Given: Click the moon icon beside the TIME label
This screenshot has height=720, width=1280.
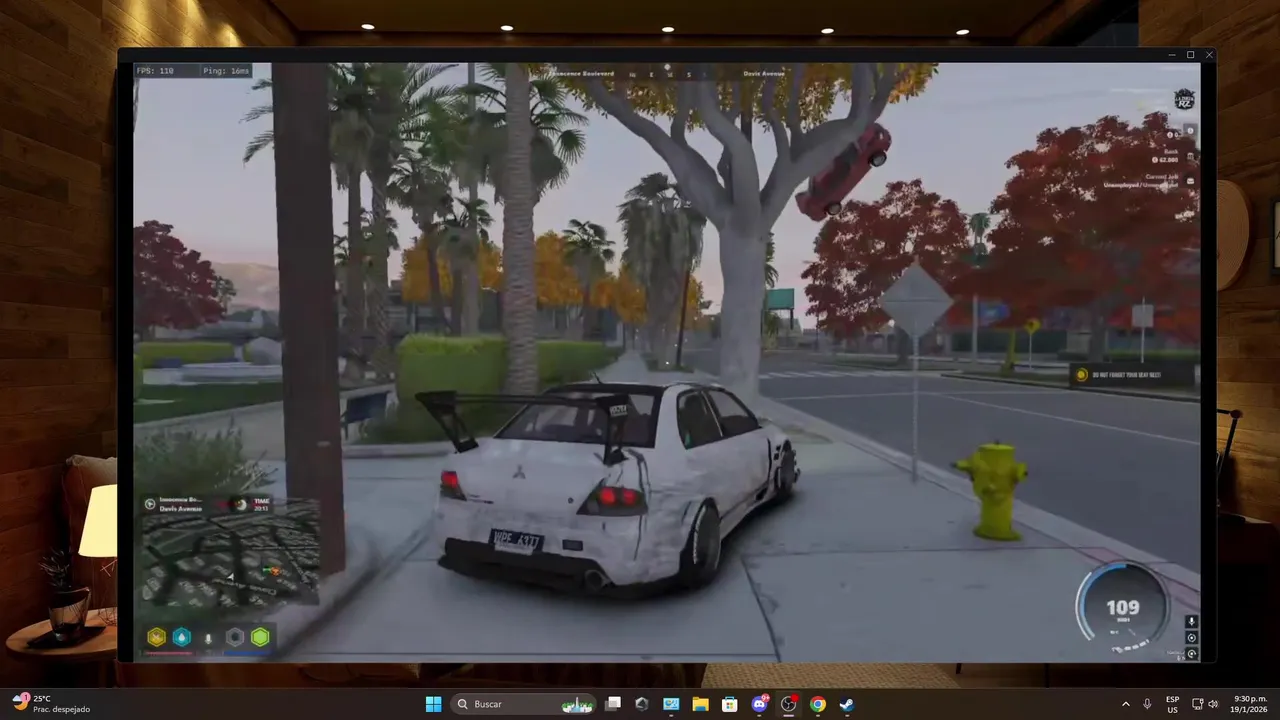Looking at the screenshot, I should pos(240,505).
